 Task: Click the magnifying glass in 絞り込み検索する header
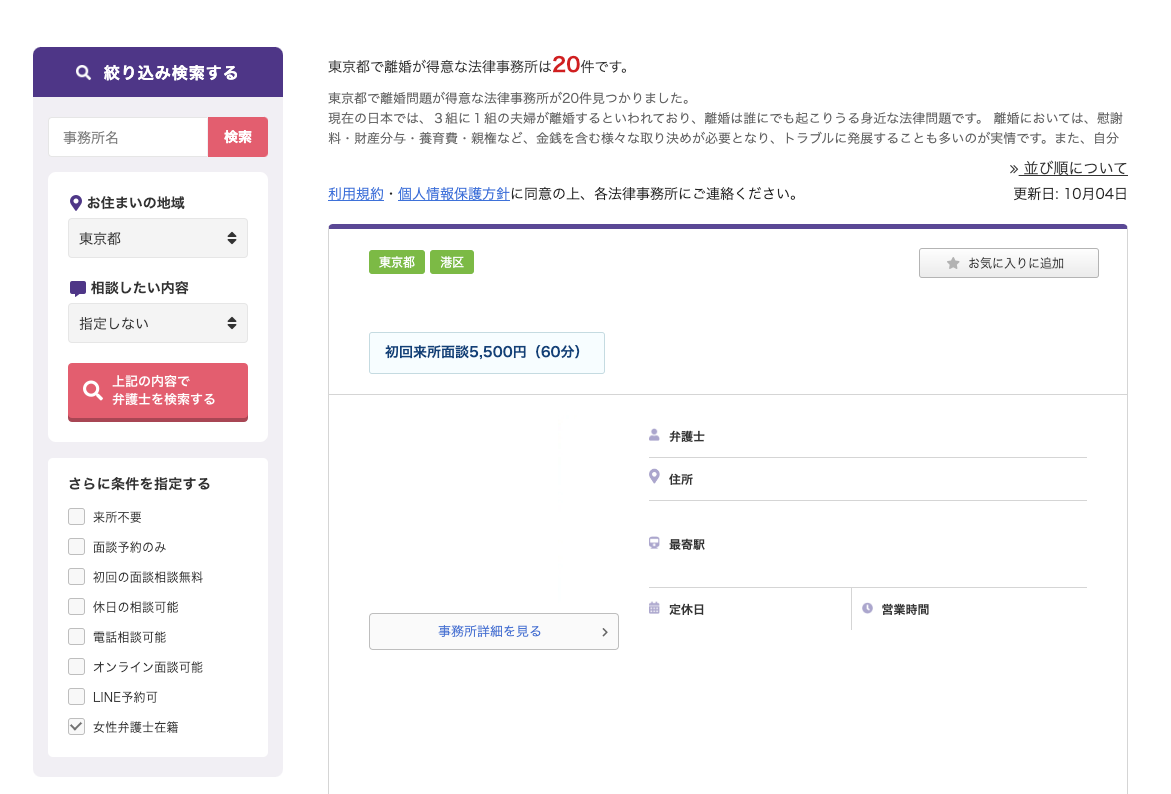tap(82, 71)
